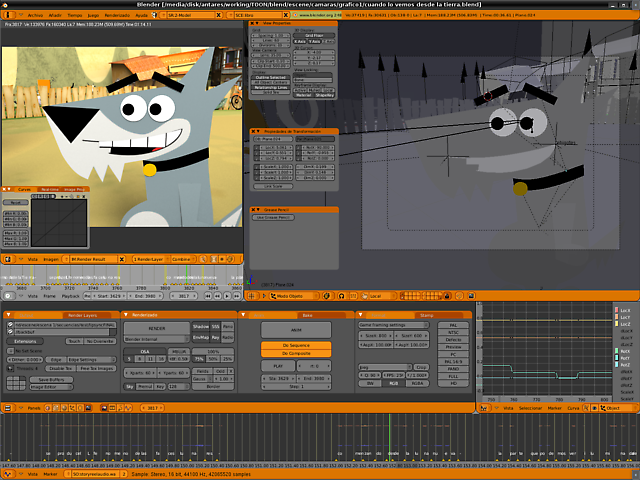Click the large RENDER button
The height and width of the screenshot is (480, 640).
157,327
